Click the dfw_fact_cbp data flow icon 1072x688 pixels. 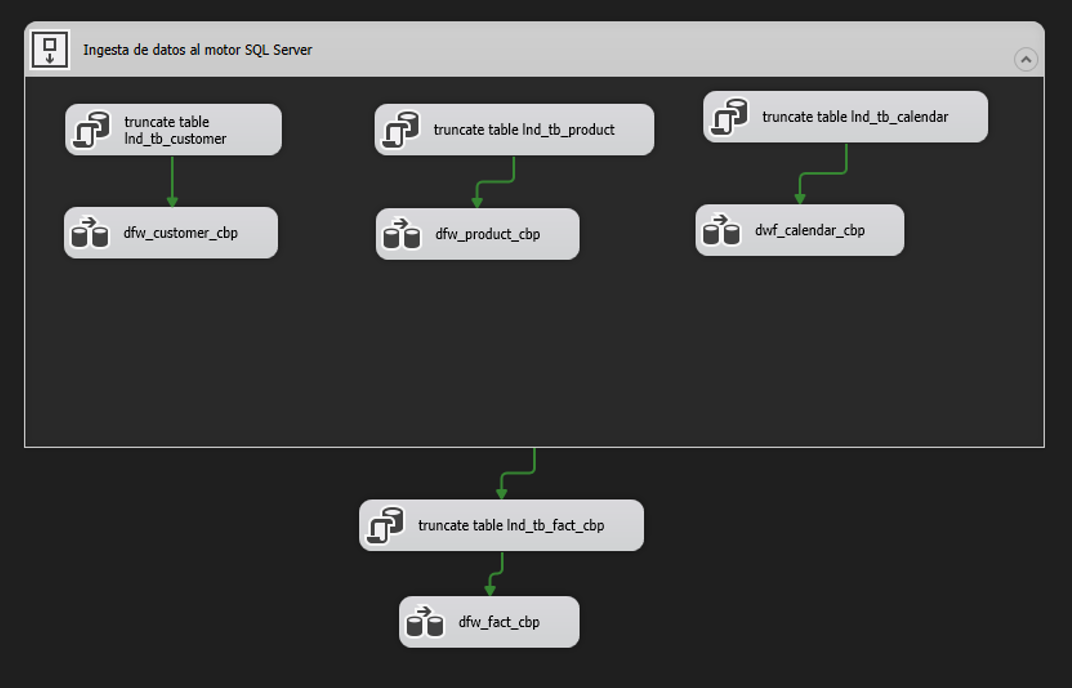[425, 622]
